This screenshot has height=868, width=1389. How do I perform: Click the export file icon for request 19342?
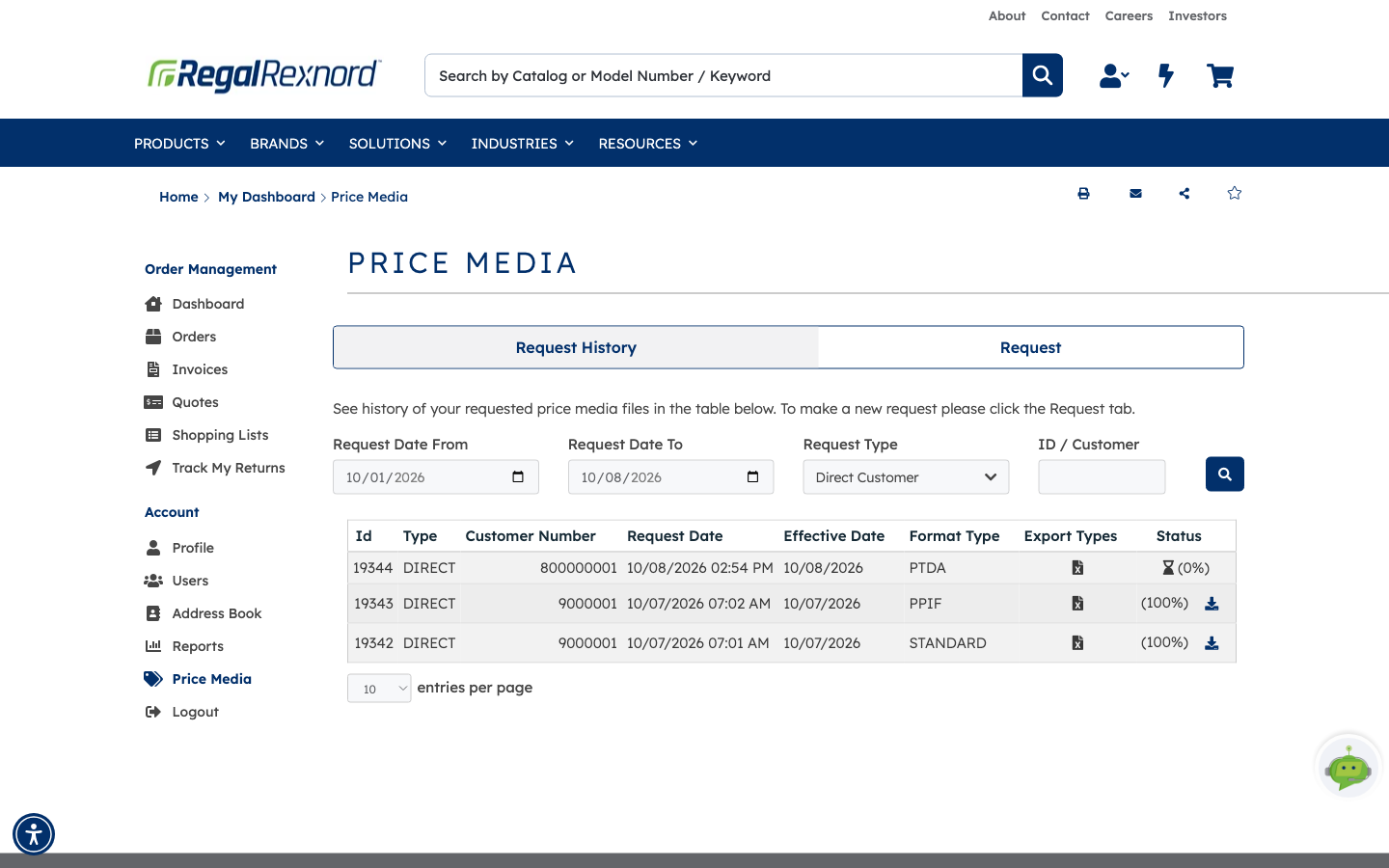click(x=1077, y=642)
